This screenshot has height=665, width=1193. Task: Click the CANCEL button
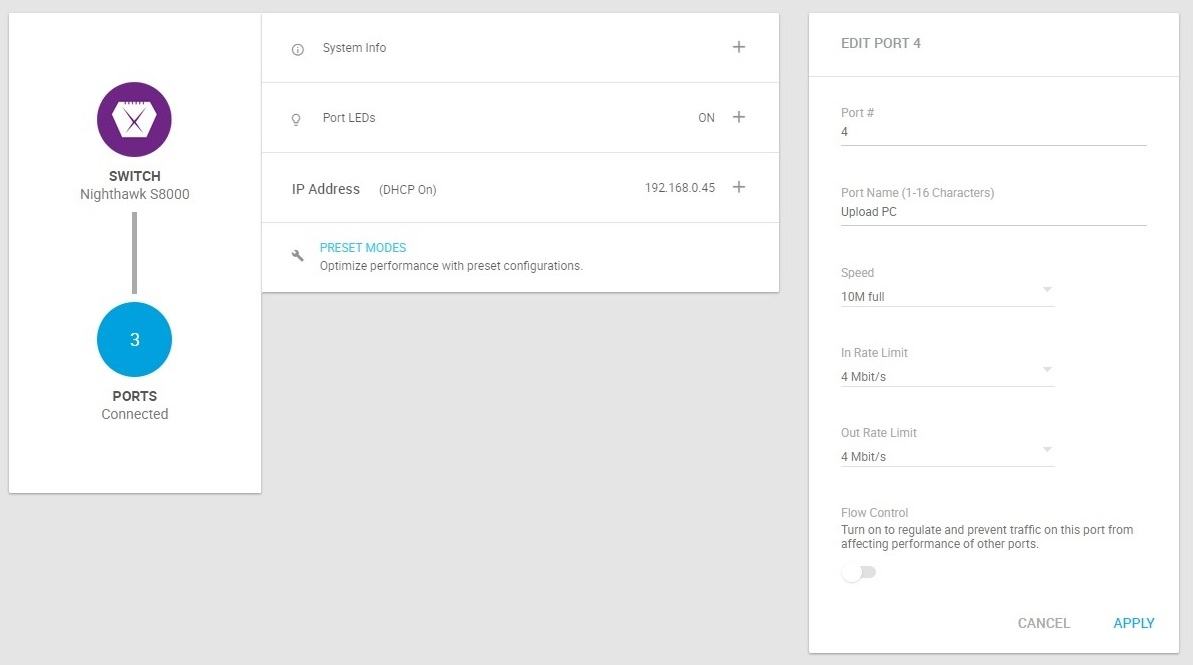[x=1043, y=623]
